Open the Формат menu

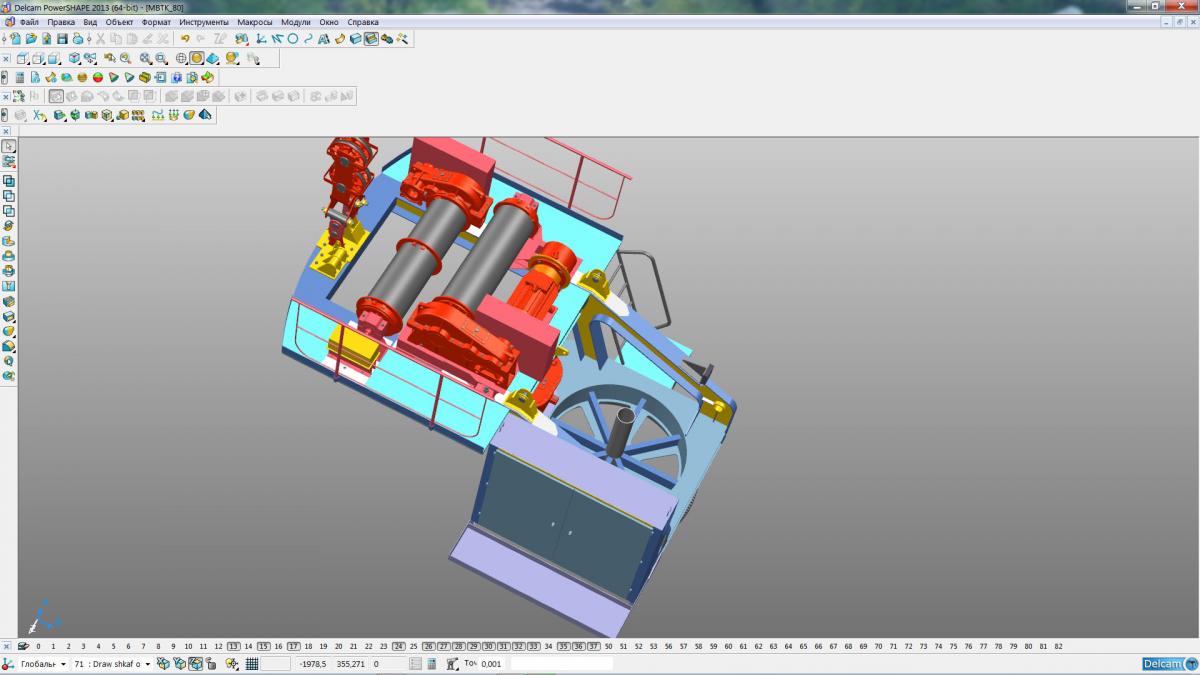point(156,22)
